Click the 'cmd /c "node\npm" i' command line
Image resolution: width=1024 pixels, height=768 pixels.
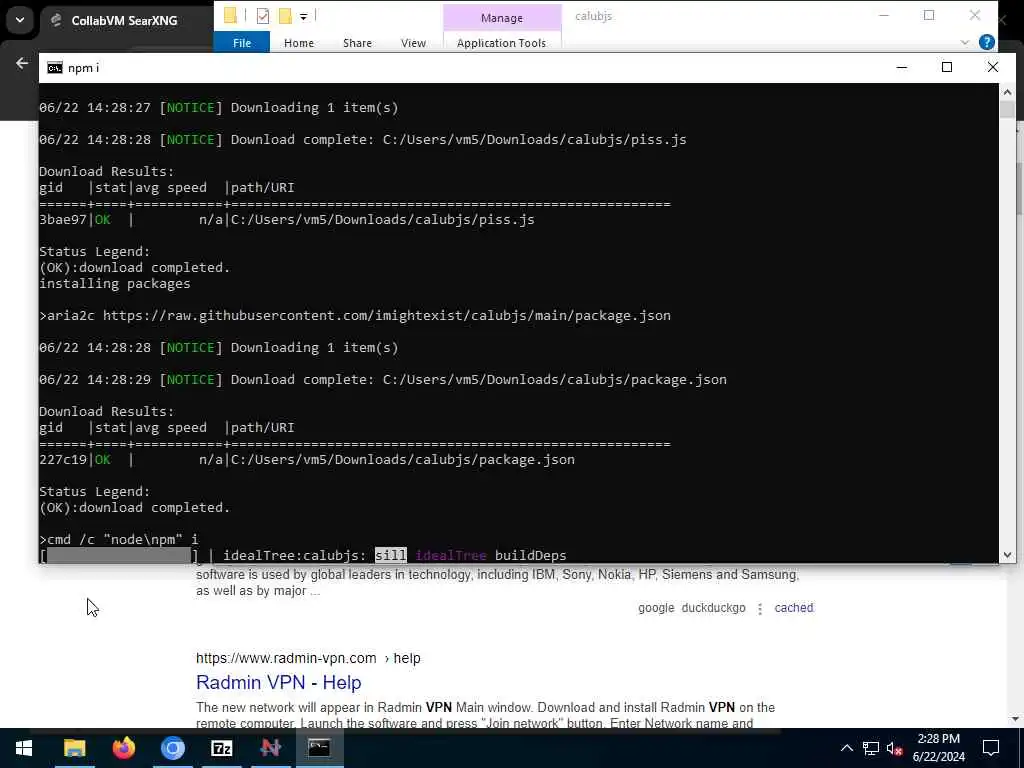point(119,539)
